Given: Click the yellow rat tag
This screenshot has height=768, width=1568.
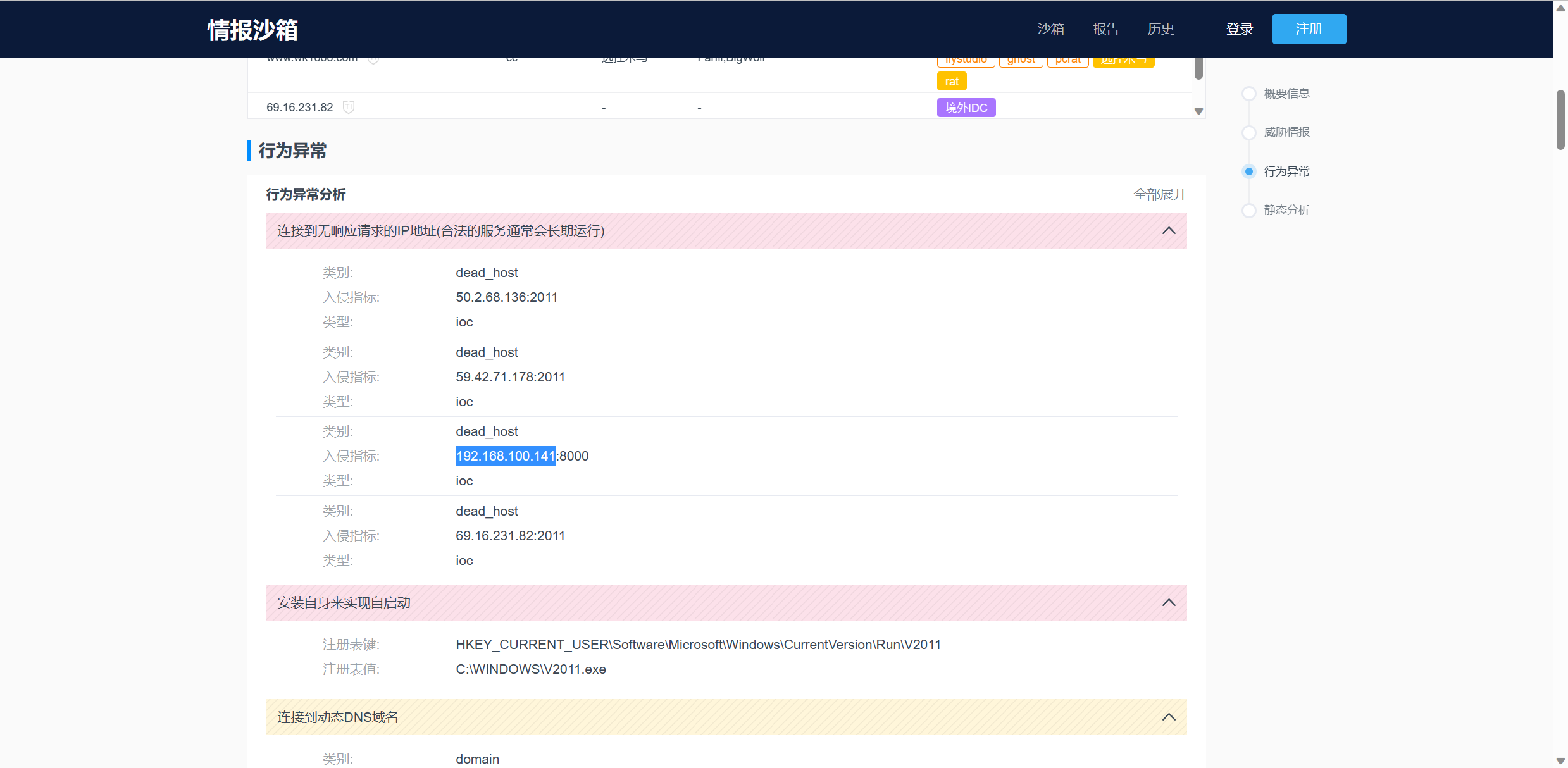Looking at the screenshot, I should 951,82.
